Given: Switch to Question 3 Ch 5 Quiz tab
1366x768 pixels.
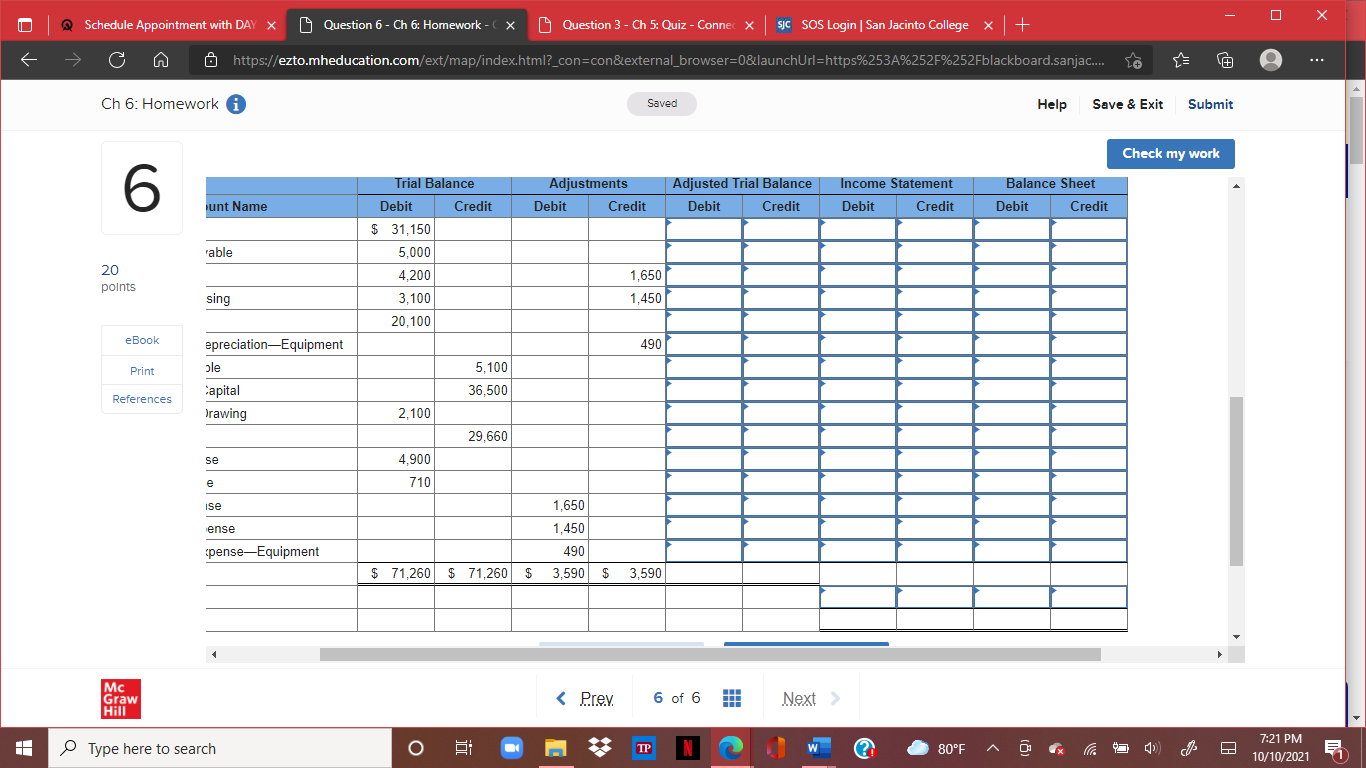Looking at the screenshot, I should pos(644,25).
